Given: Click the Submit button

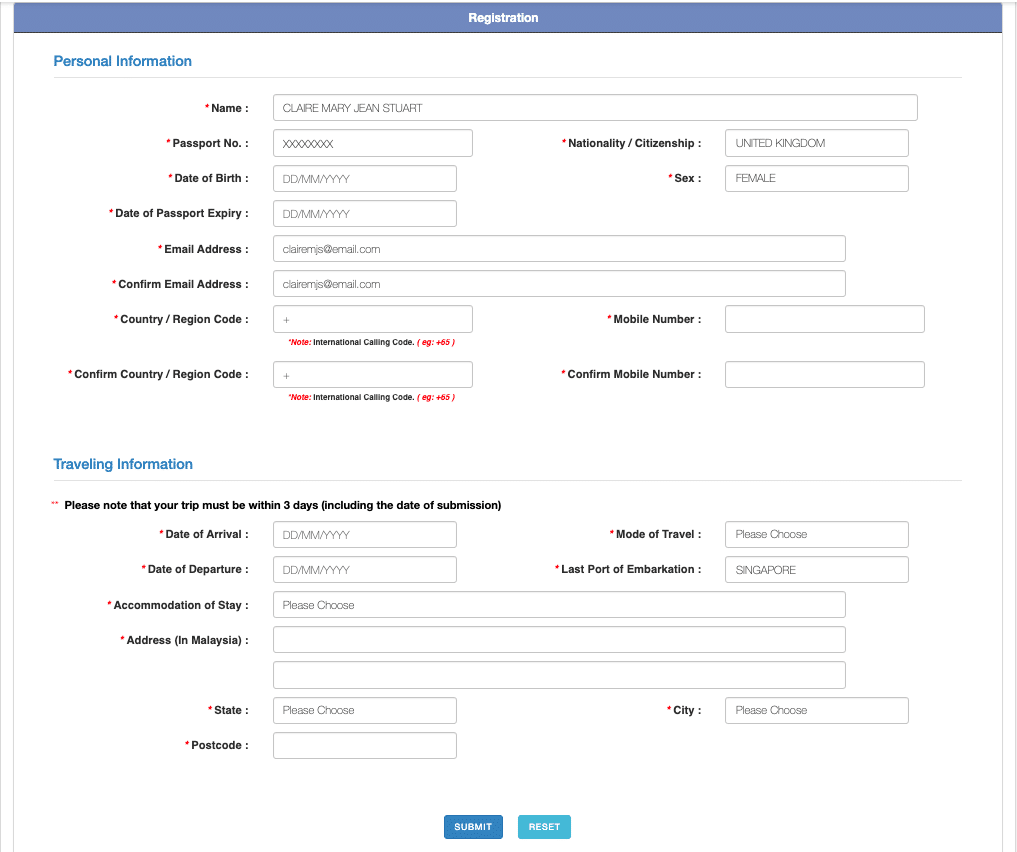Looking at the screenshot, I should (x=473, y=827).
